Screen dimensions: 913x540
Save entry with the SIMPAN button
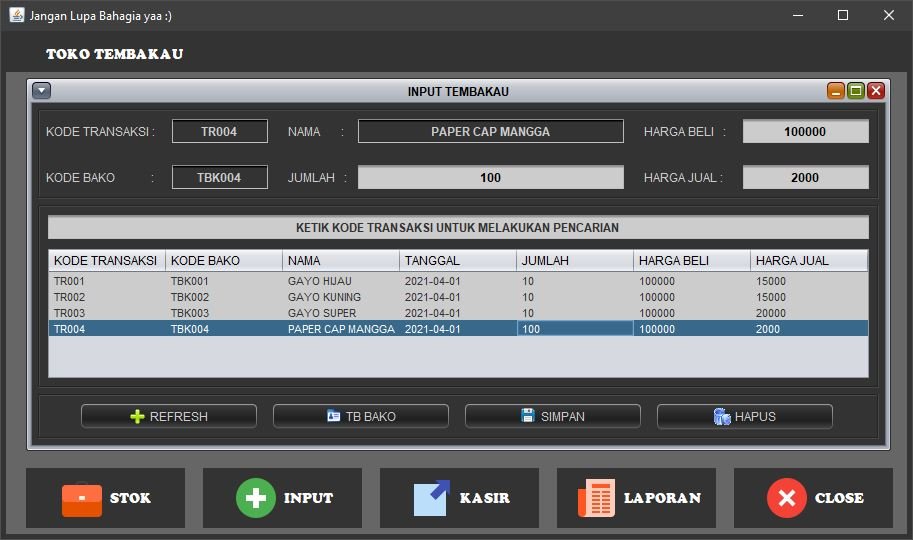click(552, 416)
